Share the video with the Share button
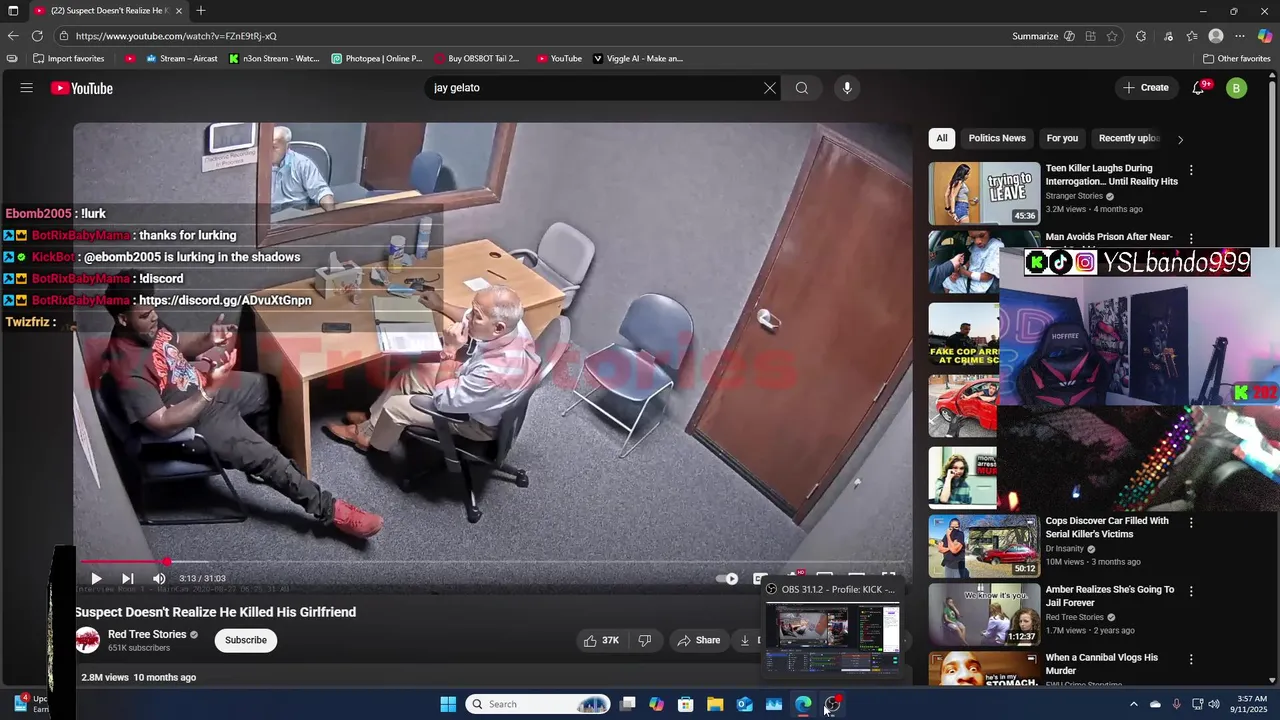Viewport: 1280px width, 720px height. coord(698,640)
